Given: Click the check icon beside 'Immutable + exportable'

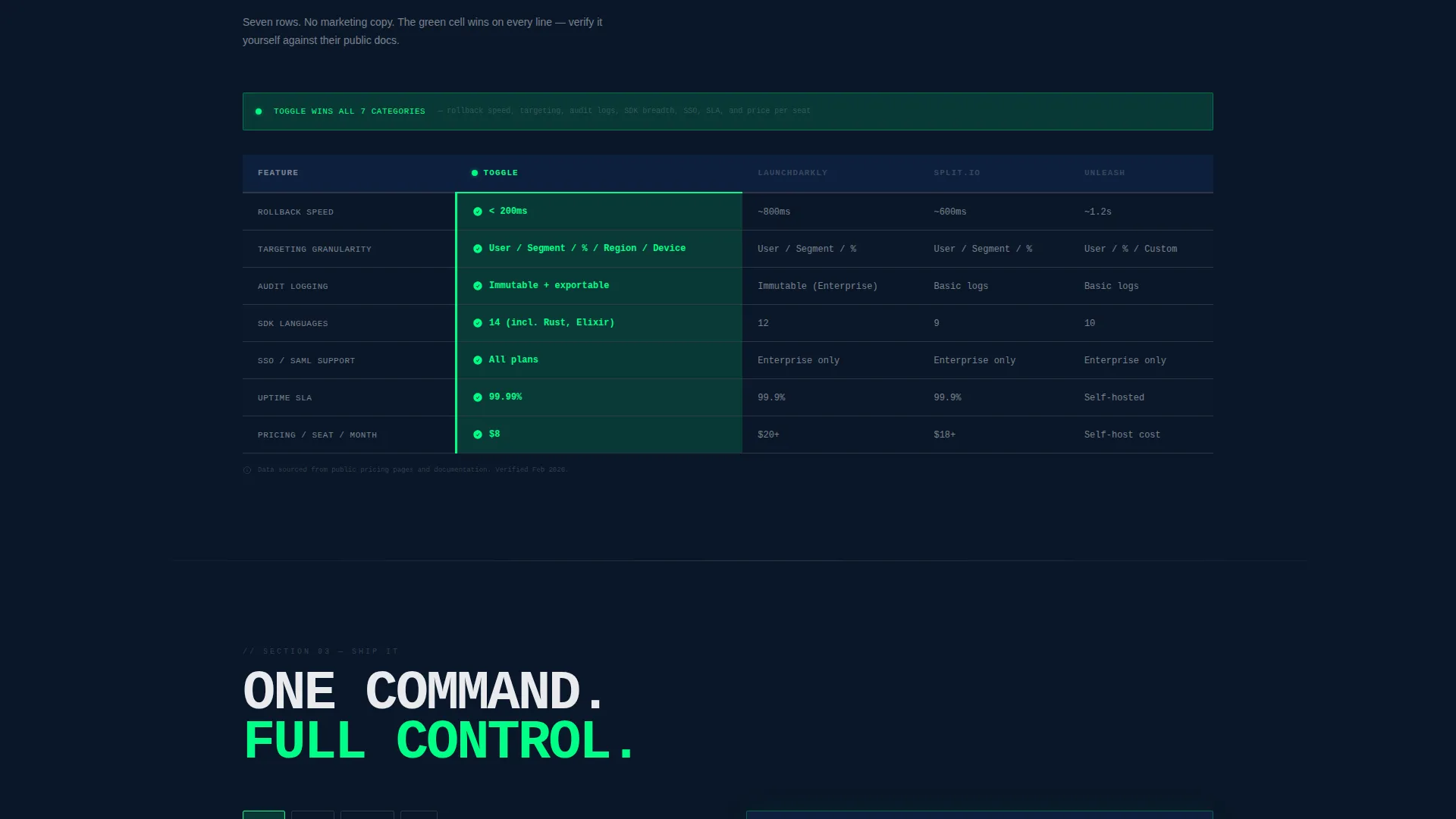Looking at the screenshot, I should (478, 286).
